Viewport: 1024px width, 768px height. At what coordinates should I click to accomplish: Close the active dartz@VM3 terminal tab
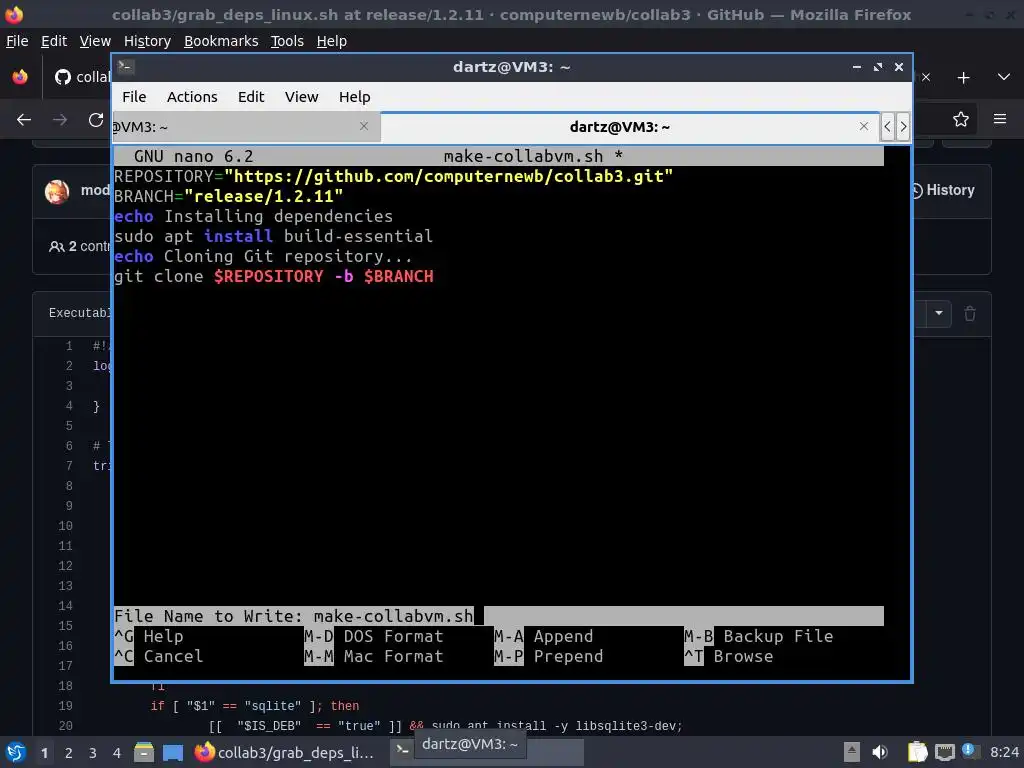[x=864, y=126]
